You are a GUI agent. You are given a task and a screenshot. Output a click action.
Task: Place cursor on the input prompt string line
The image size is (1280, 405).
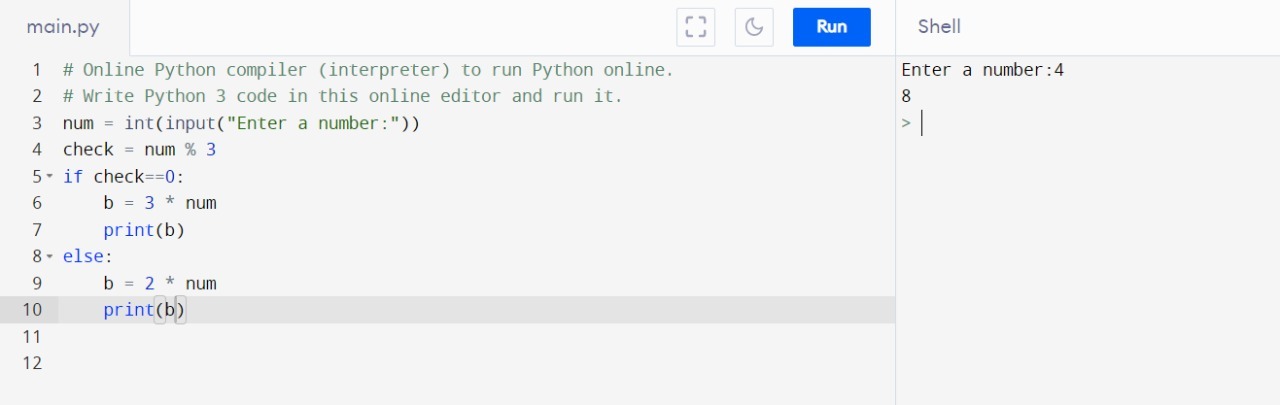pos(240,123)
